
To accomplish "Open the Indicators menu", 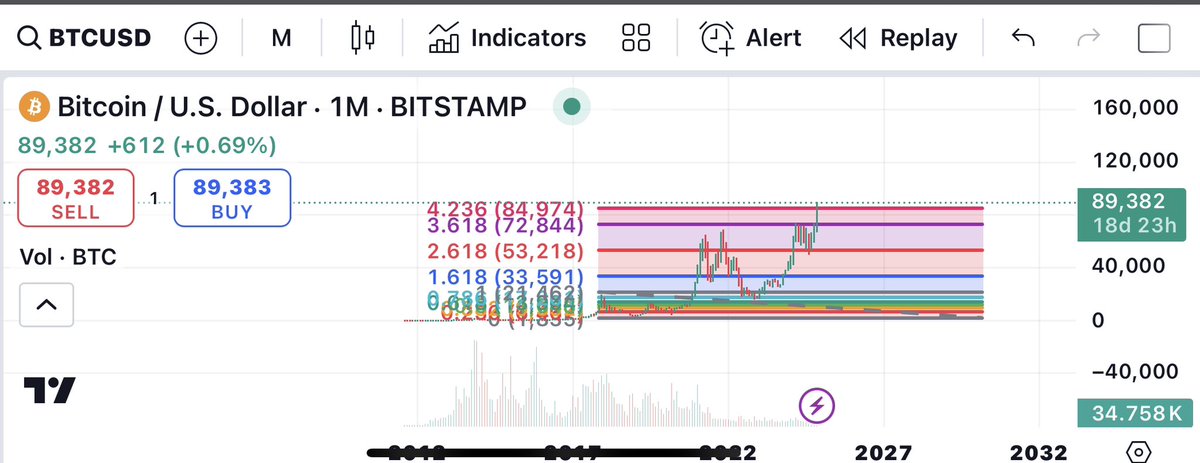I will [506, 39].
